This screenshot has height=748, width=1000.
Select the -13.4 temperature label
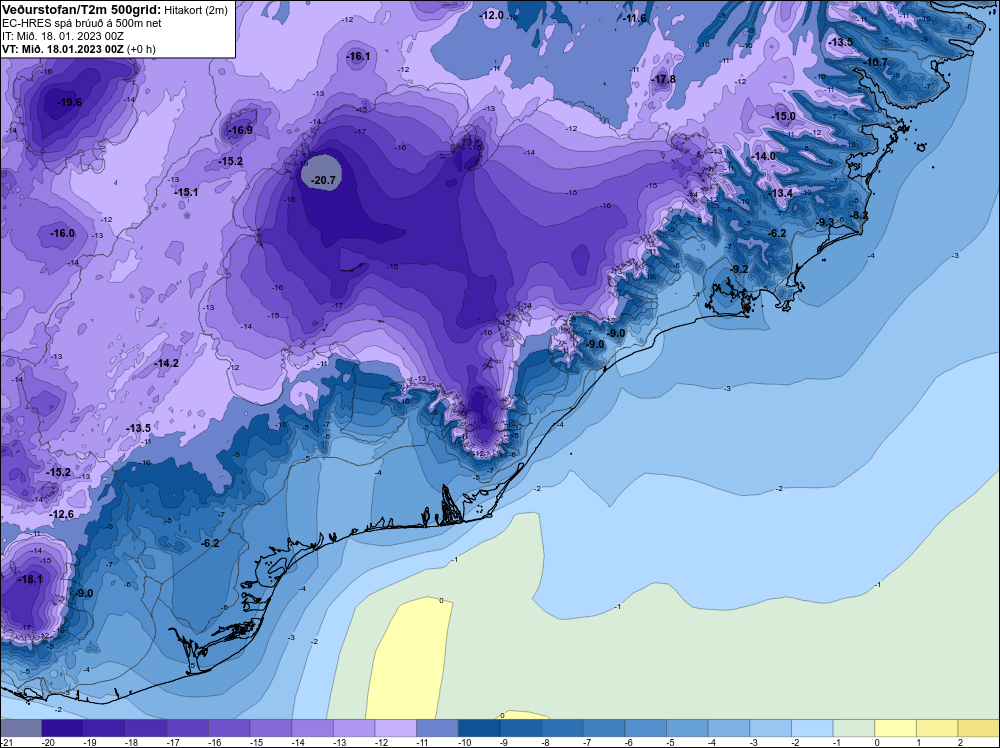click(x=780, y=193)
